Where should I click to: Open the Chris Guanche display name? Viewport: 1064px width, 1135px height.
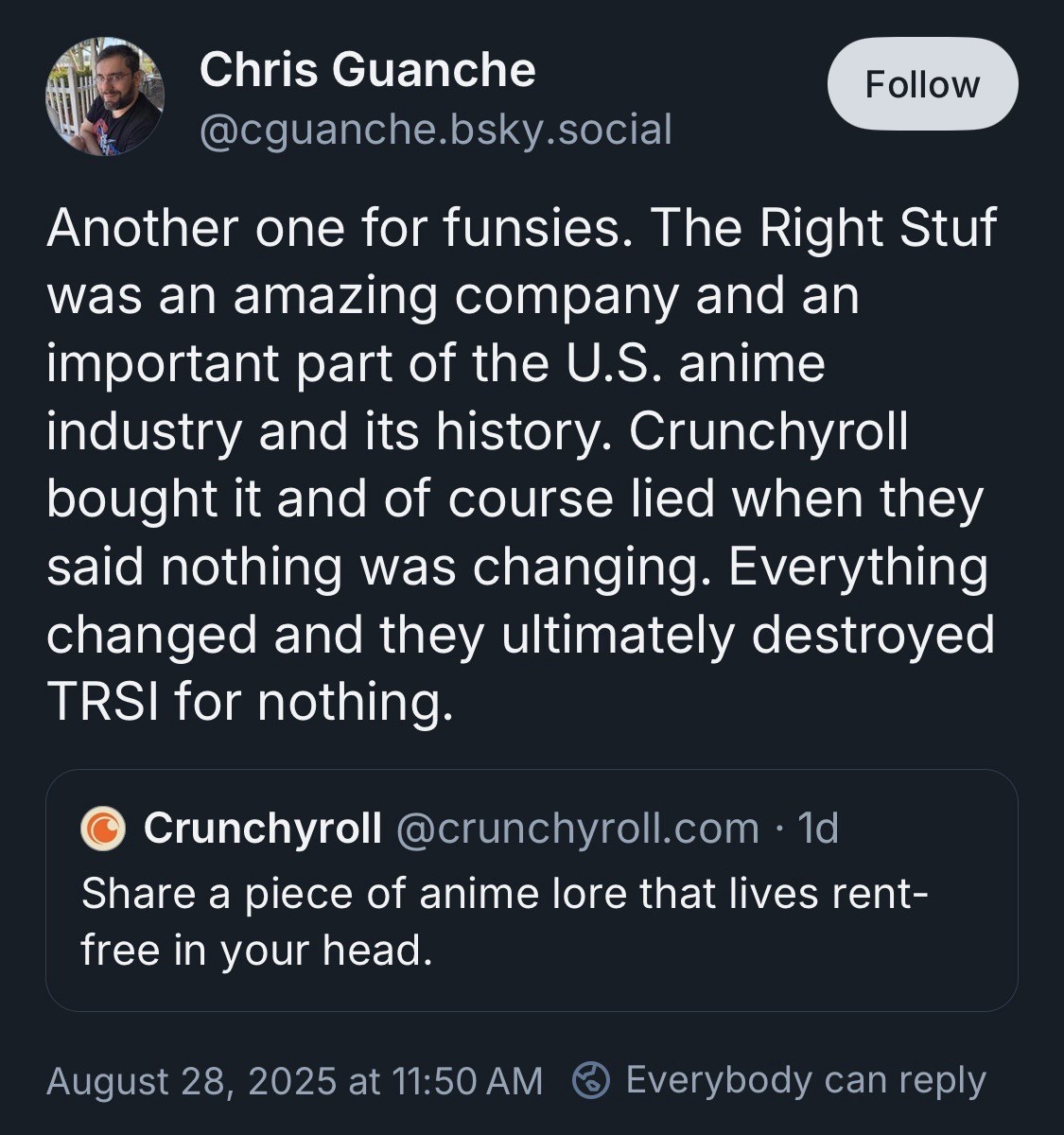(x=367, y=70)
